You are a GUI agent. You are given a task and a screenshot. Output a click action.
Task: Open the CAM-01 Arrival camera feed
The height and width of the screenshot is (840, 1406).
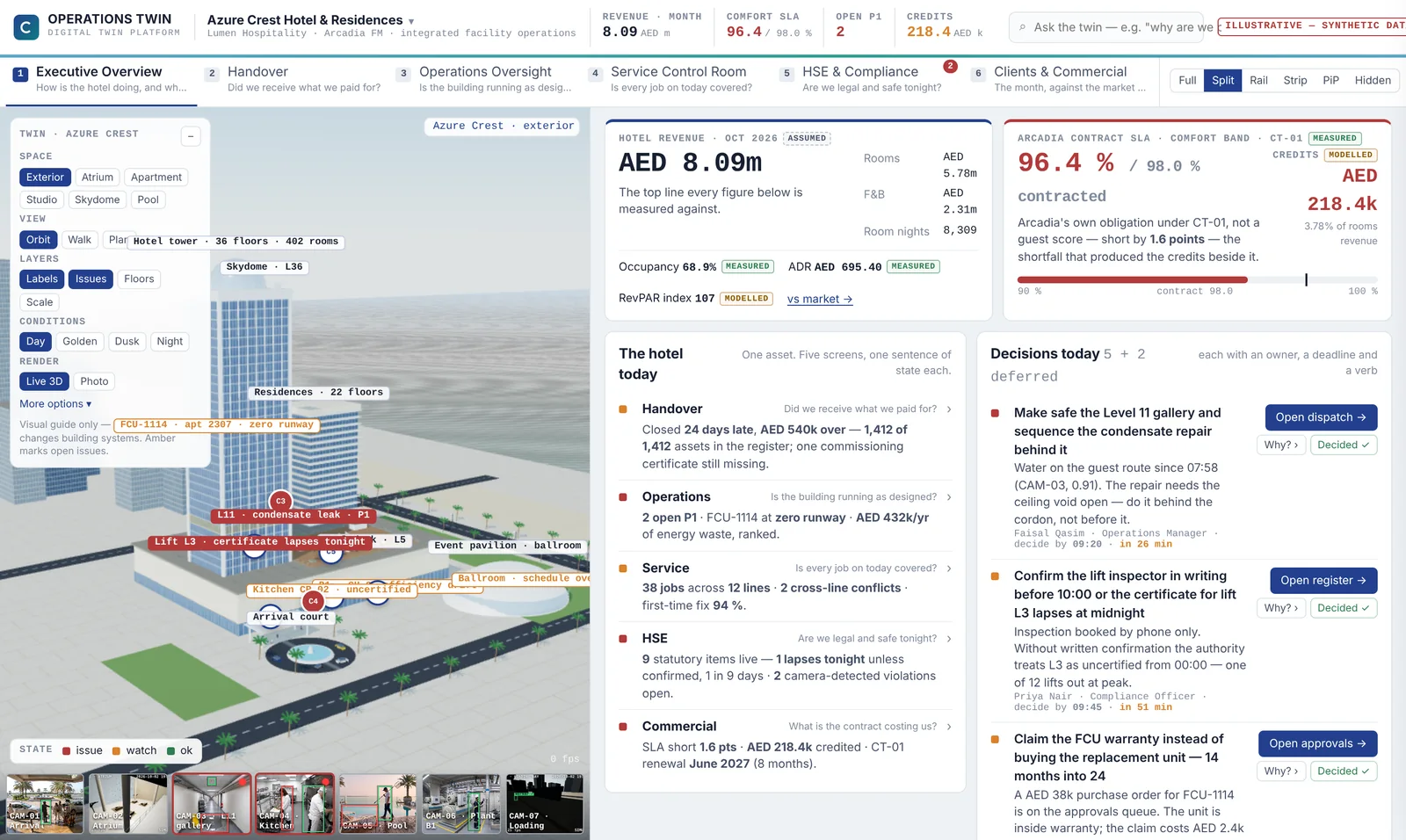(x=45, y=803)
